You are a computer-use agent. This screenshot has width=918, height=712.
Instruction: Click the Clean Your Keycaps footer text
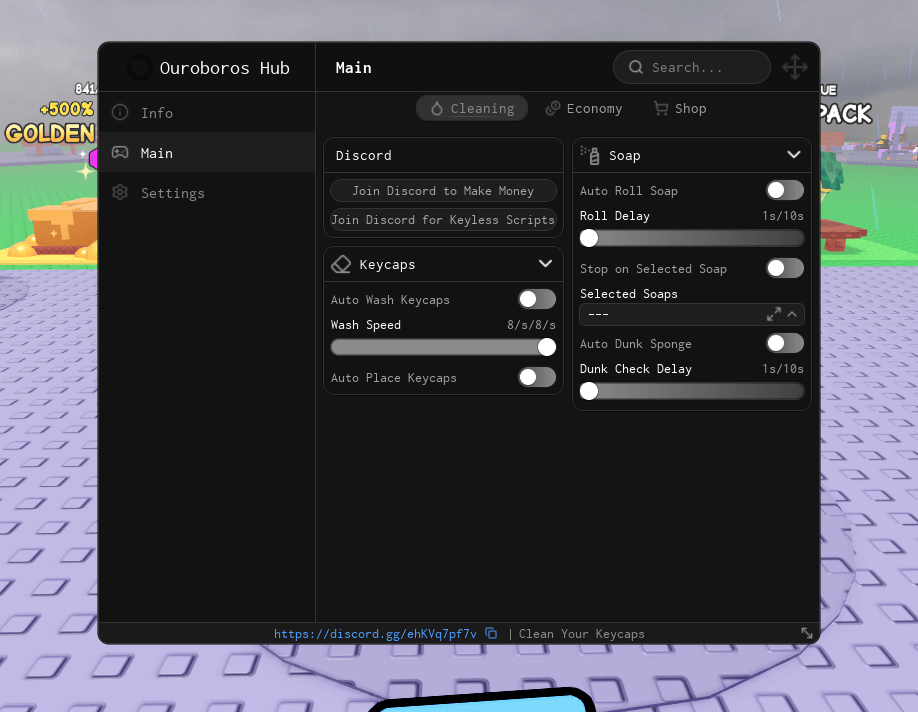coord(581,634)
